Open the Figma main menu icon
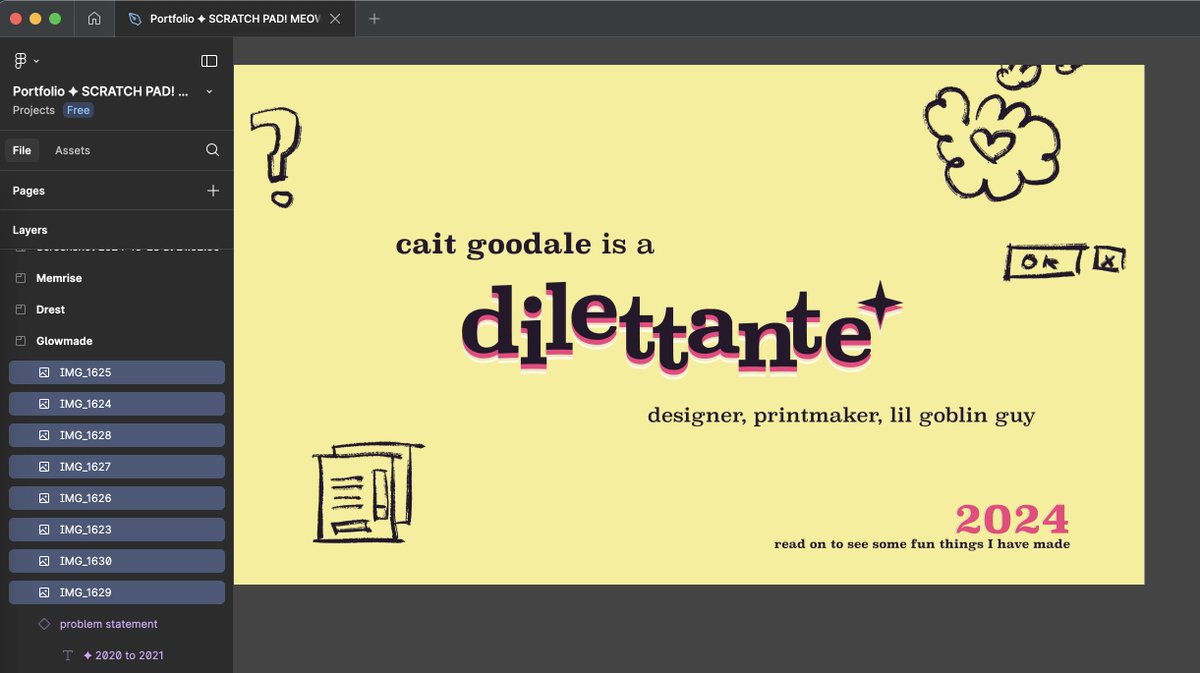Screen dimensions: 1200x673 pos(20,60)
